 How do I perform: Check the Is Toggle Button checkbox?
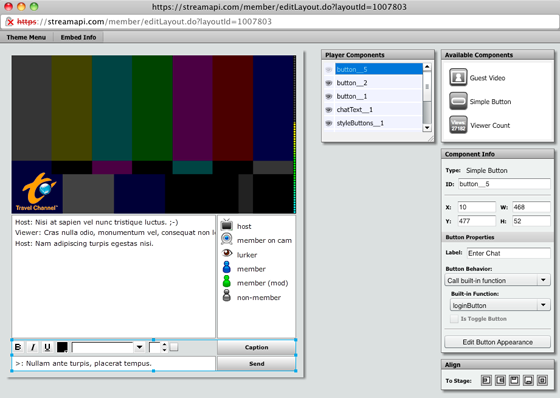[454, 319]
